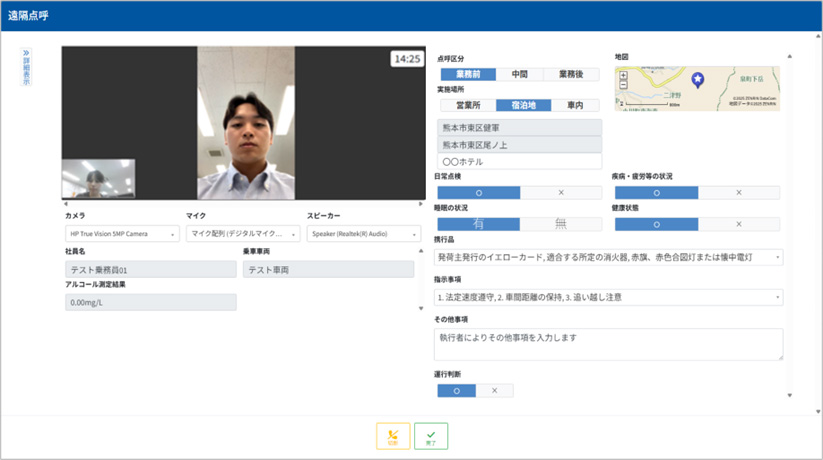Click the blue star map pin
Screen dimensions: 823x460
(x=698, y=80)
